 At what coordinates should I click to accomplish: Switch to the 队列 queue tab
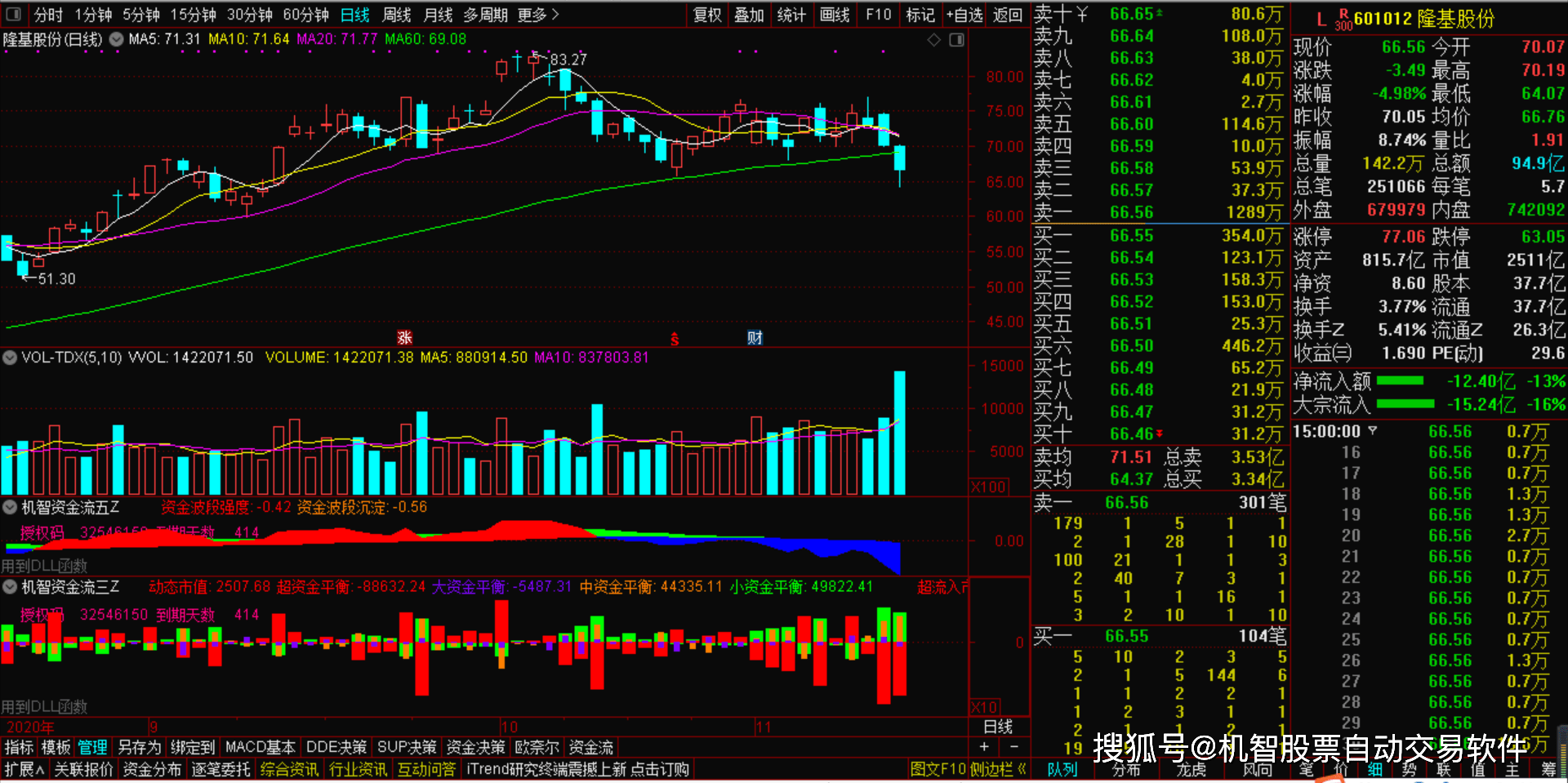click(1062, 769)
